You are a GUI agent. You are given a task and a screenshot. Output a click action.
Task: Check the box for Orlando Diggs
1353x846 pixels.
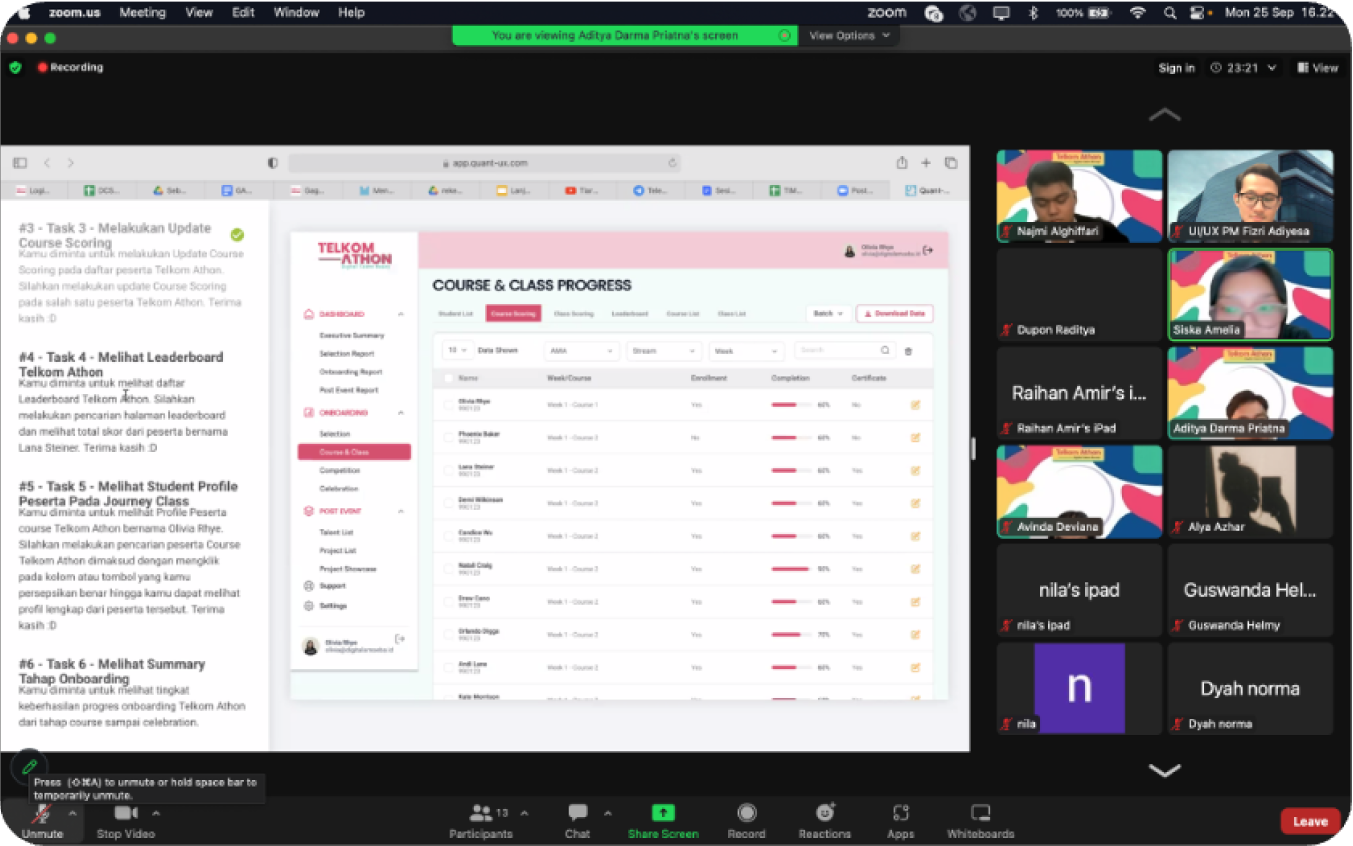(448, 634)
